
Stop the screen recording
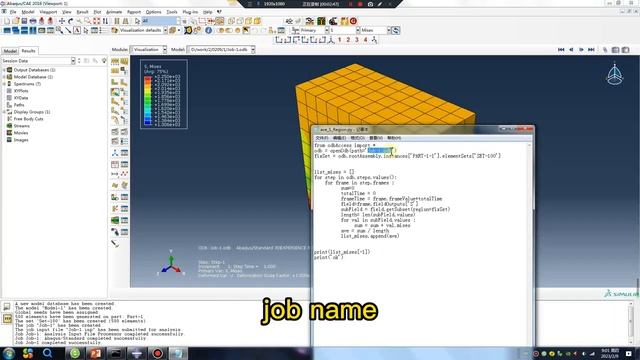tap(360, 4)
